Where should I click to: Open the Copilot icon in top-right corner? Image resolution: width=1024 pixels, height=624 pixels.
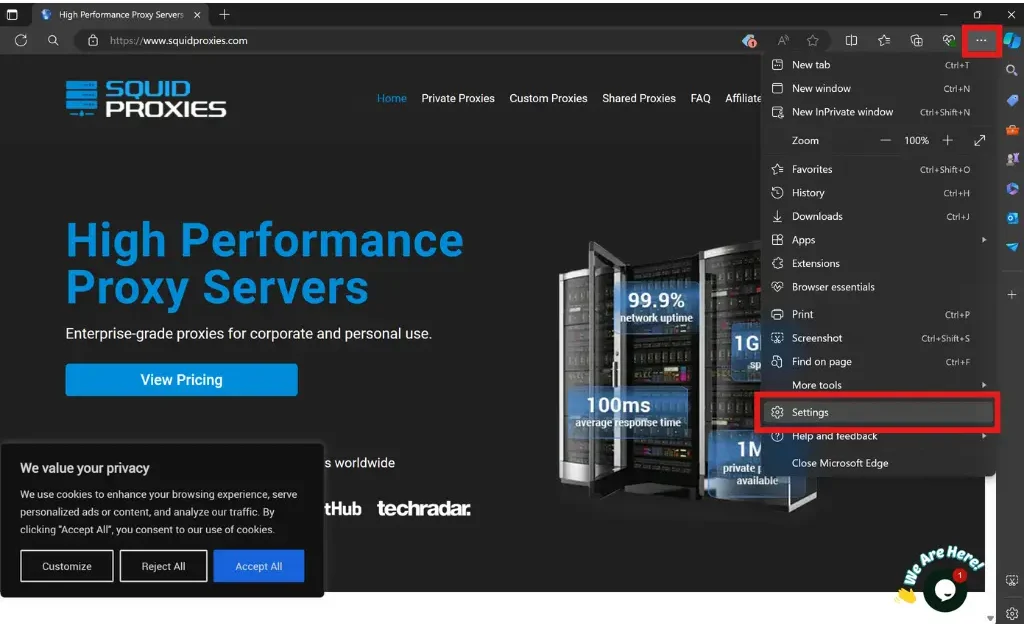[1012, 40]
